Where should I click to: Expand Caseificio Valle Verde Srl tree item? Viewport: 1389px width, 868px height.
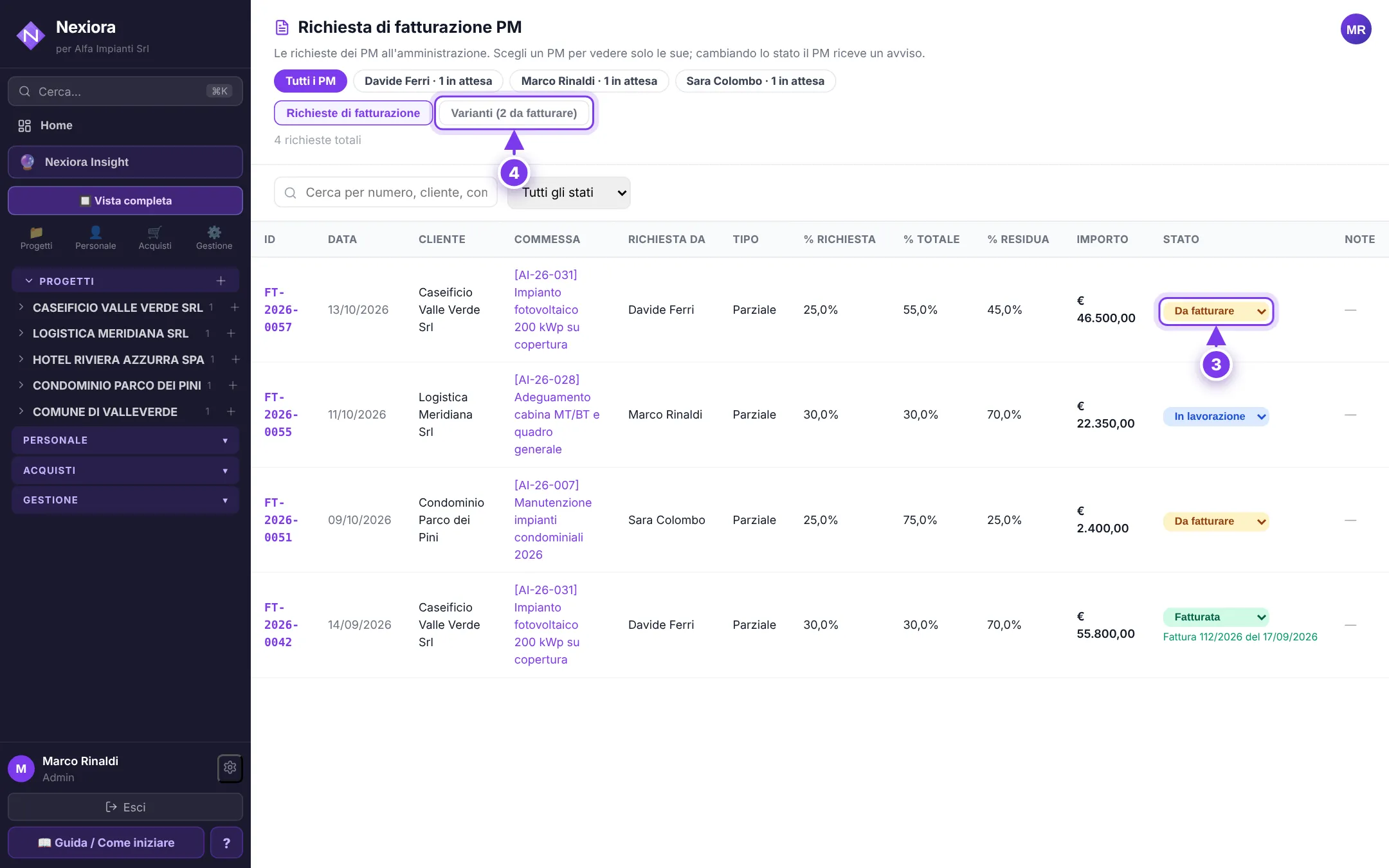tap(21, 307)
